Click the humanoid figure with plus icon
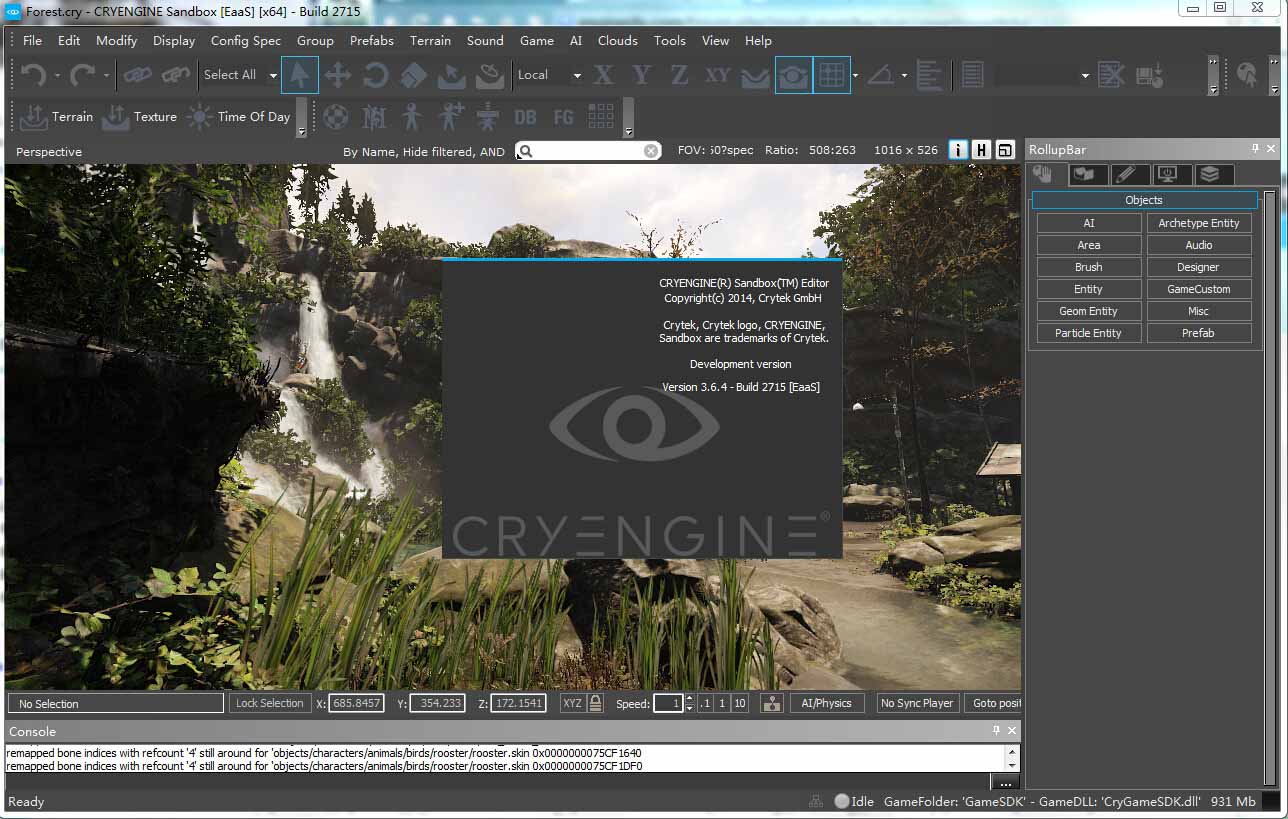This screenshot has width=1288, height=819. click(449, 117)
